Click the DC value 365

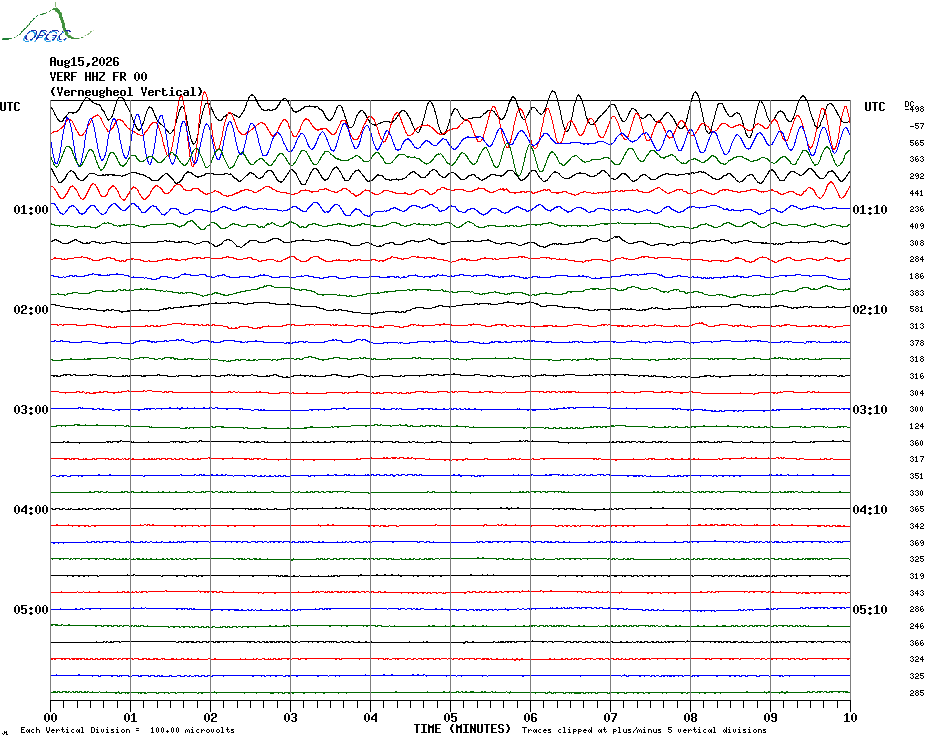tap(916, 510)
